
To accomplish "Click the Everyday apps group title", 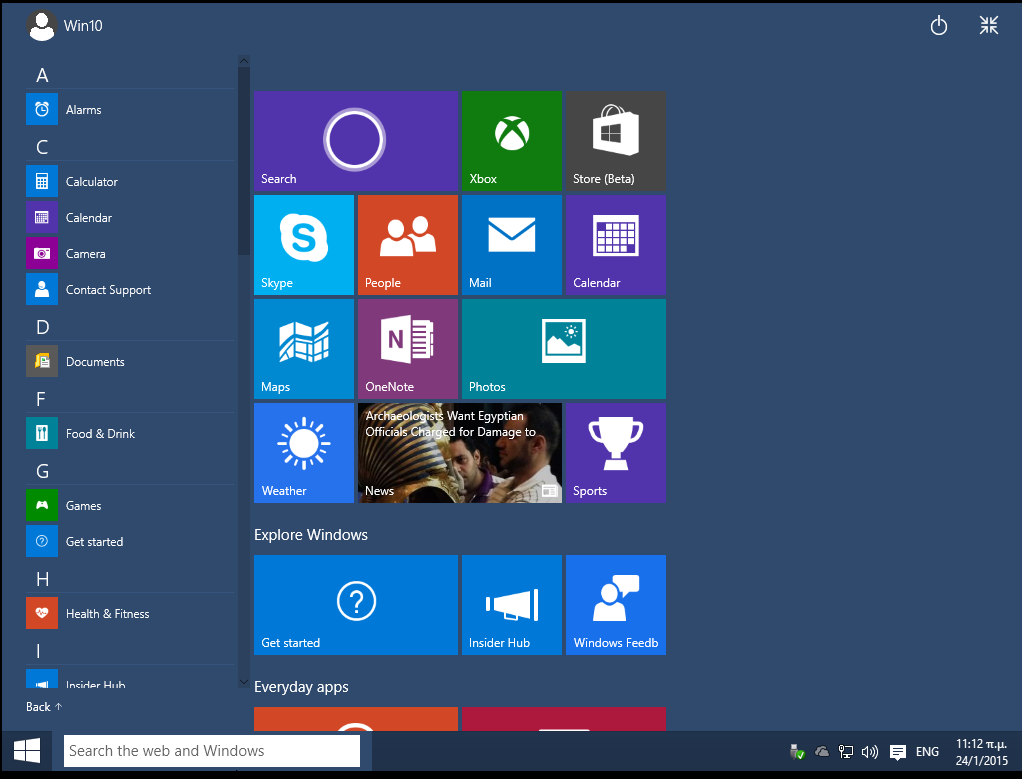I will tap(301, 687).
